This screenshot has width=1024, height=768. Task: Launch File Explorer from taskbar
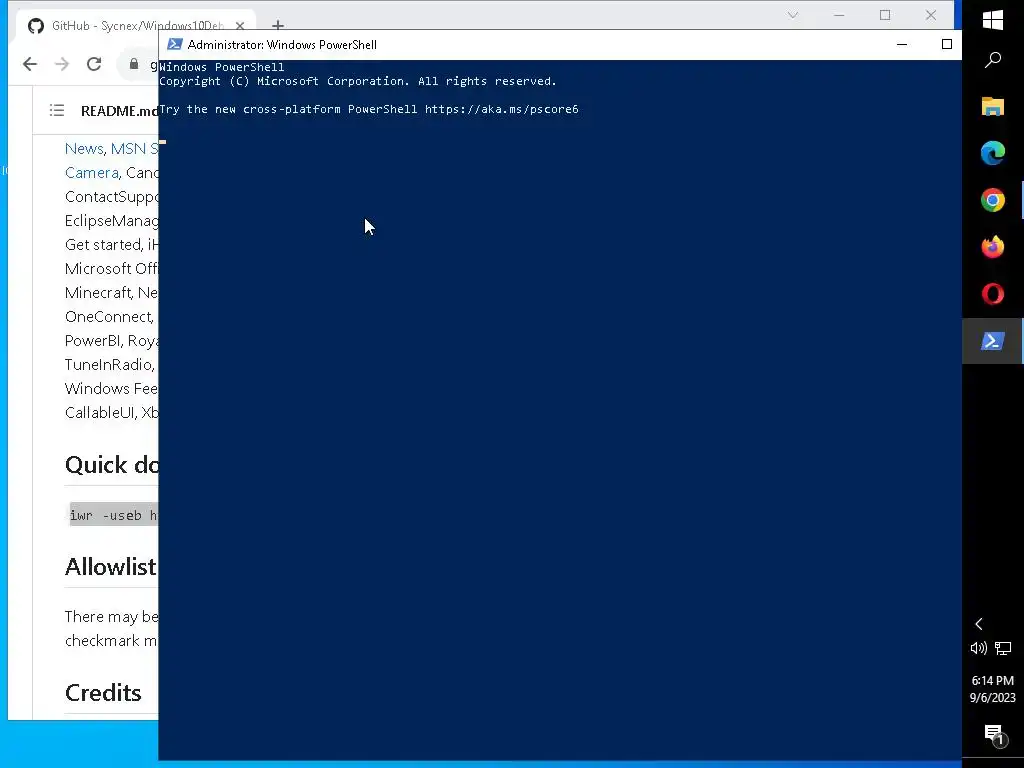tap(993, 106)
